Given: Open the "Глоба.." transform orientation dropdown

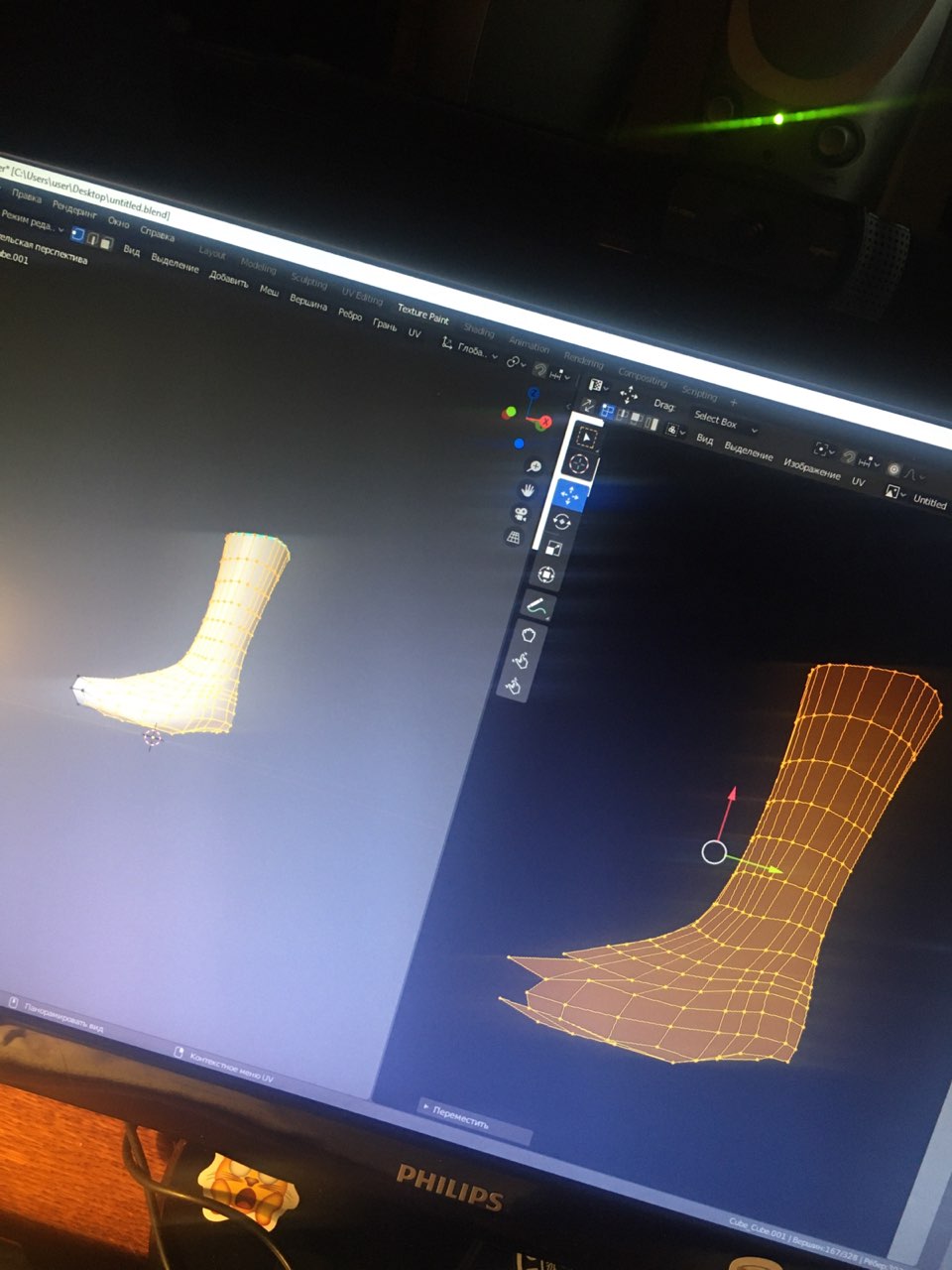Looking at the screenshot, I should [x=470, y=349].
